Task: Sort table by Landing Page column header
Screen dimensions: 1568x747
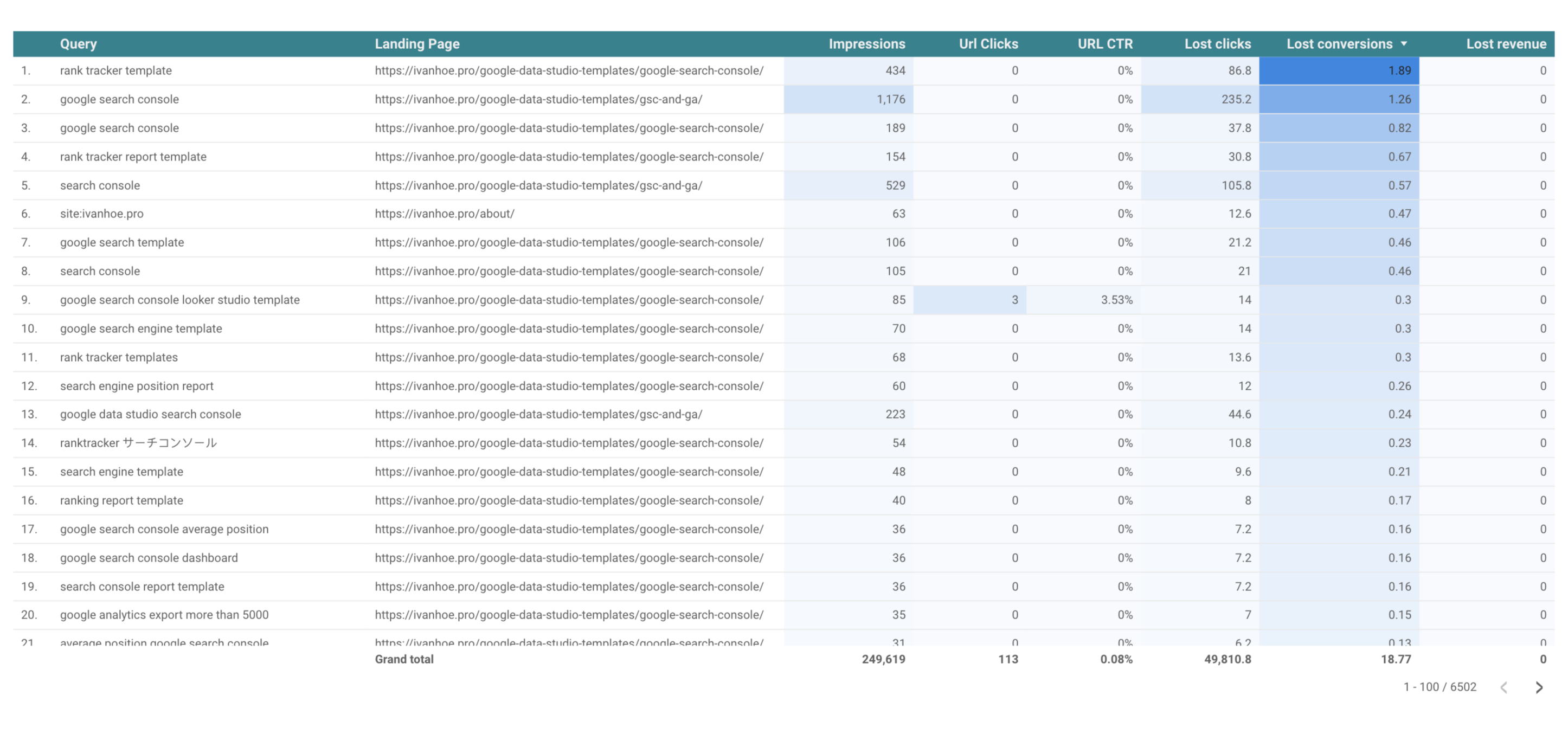Action: point(417,44)
